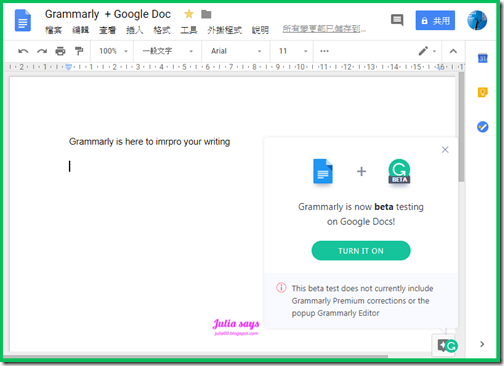The image size is (504, 366).
Task: Click the all changes saved link
Action: point(324,29)
